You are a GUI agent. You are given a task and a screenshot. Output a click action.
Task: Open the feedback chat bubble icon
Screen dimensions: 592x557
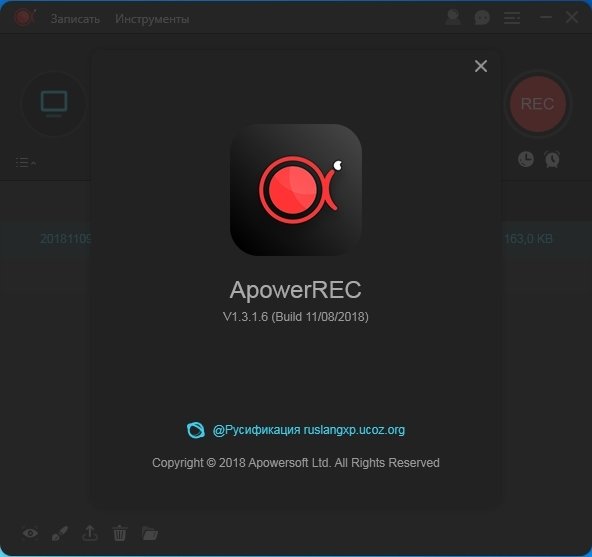tap(482, 17)
